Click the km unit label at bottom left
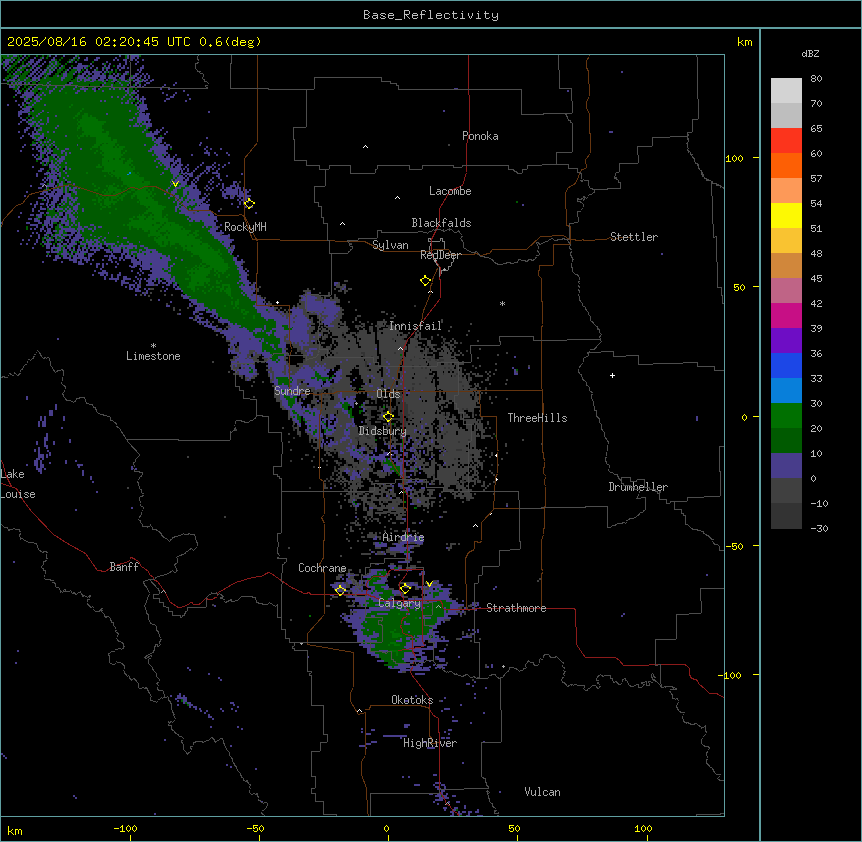The width and height of the screenshot is (862, 842). point(14,831)
